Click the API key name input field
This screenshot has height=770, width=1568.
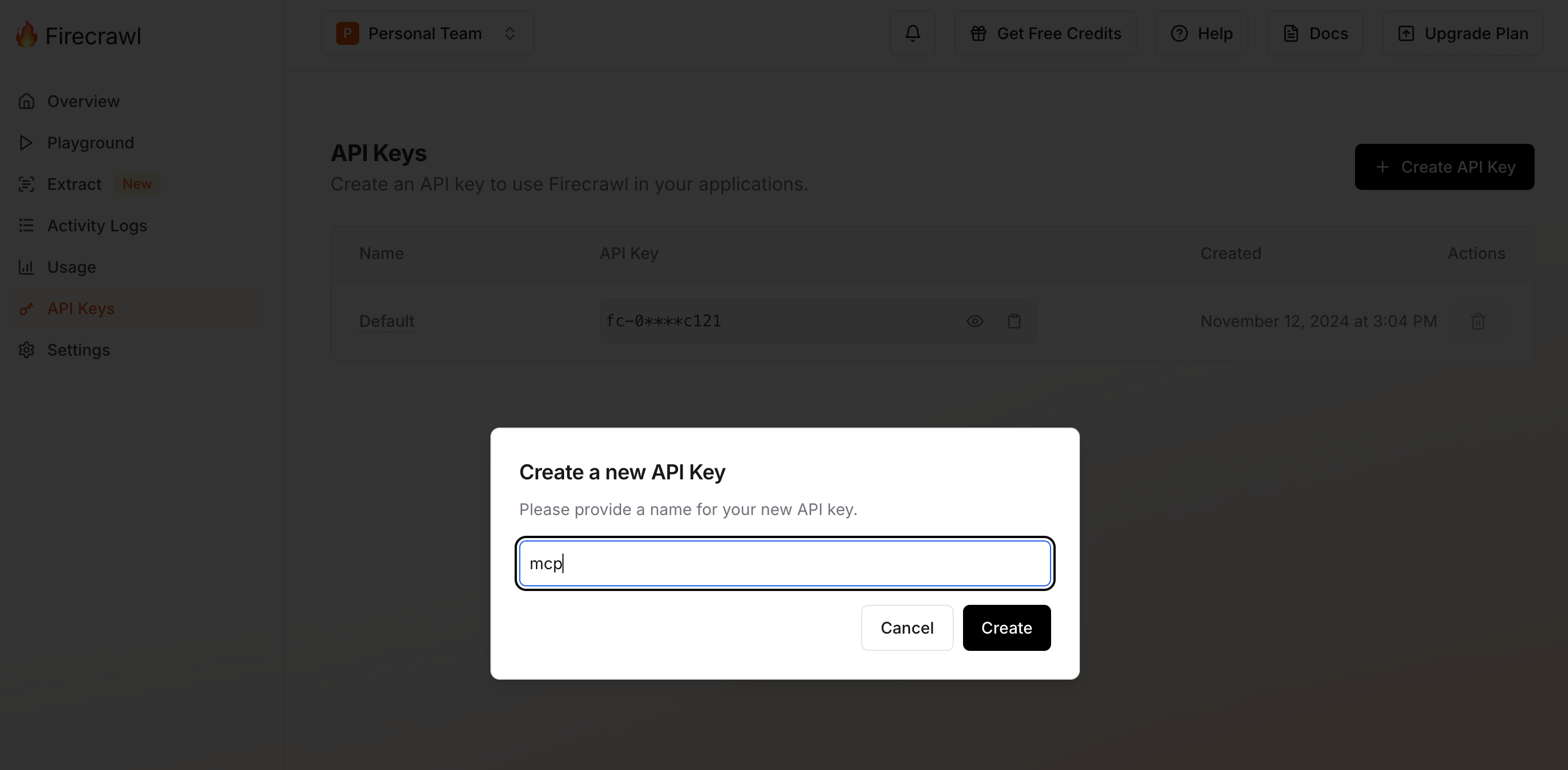point(785,563)
